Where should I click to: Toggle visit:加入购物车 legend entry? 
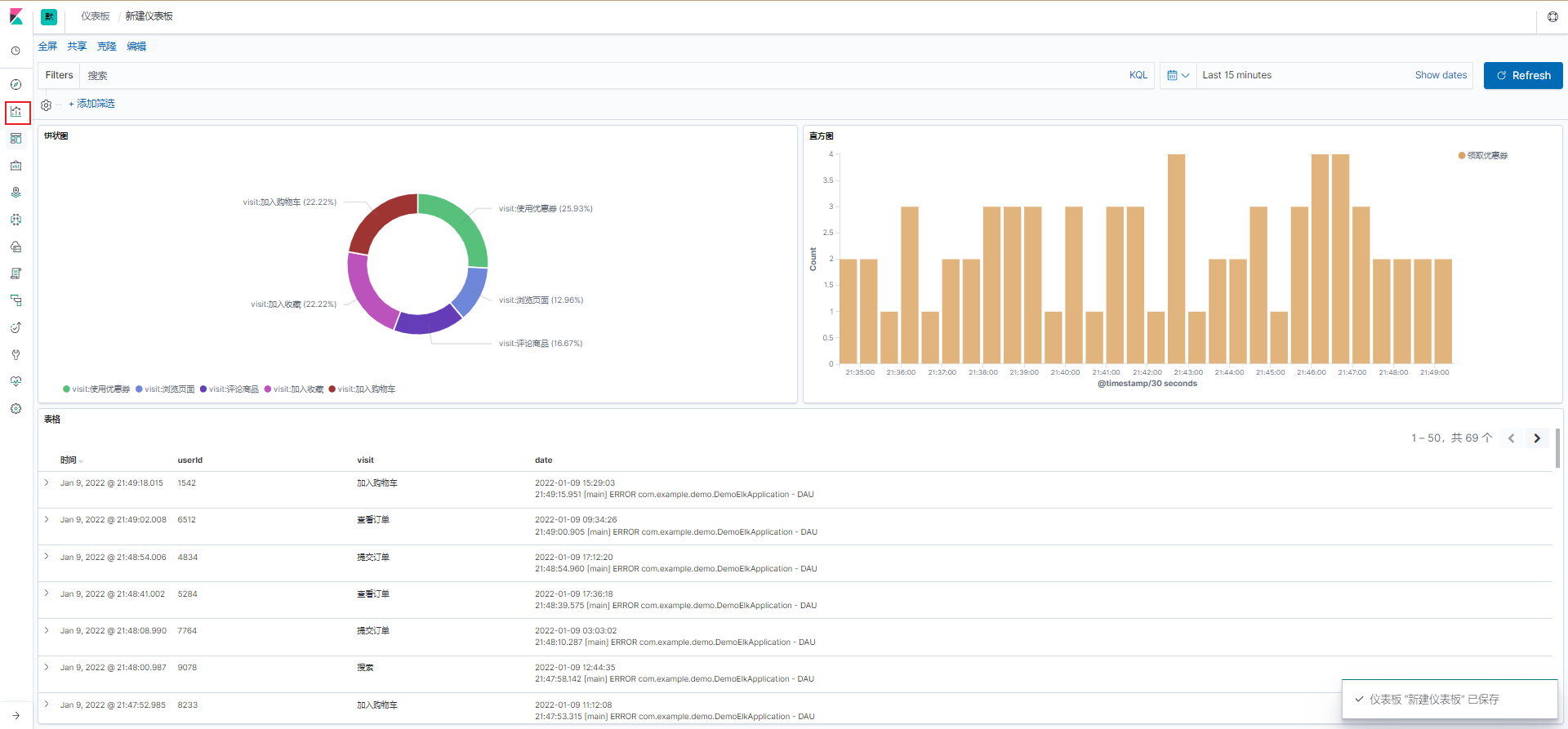362,389
